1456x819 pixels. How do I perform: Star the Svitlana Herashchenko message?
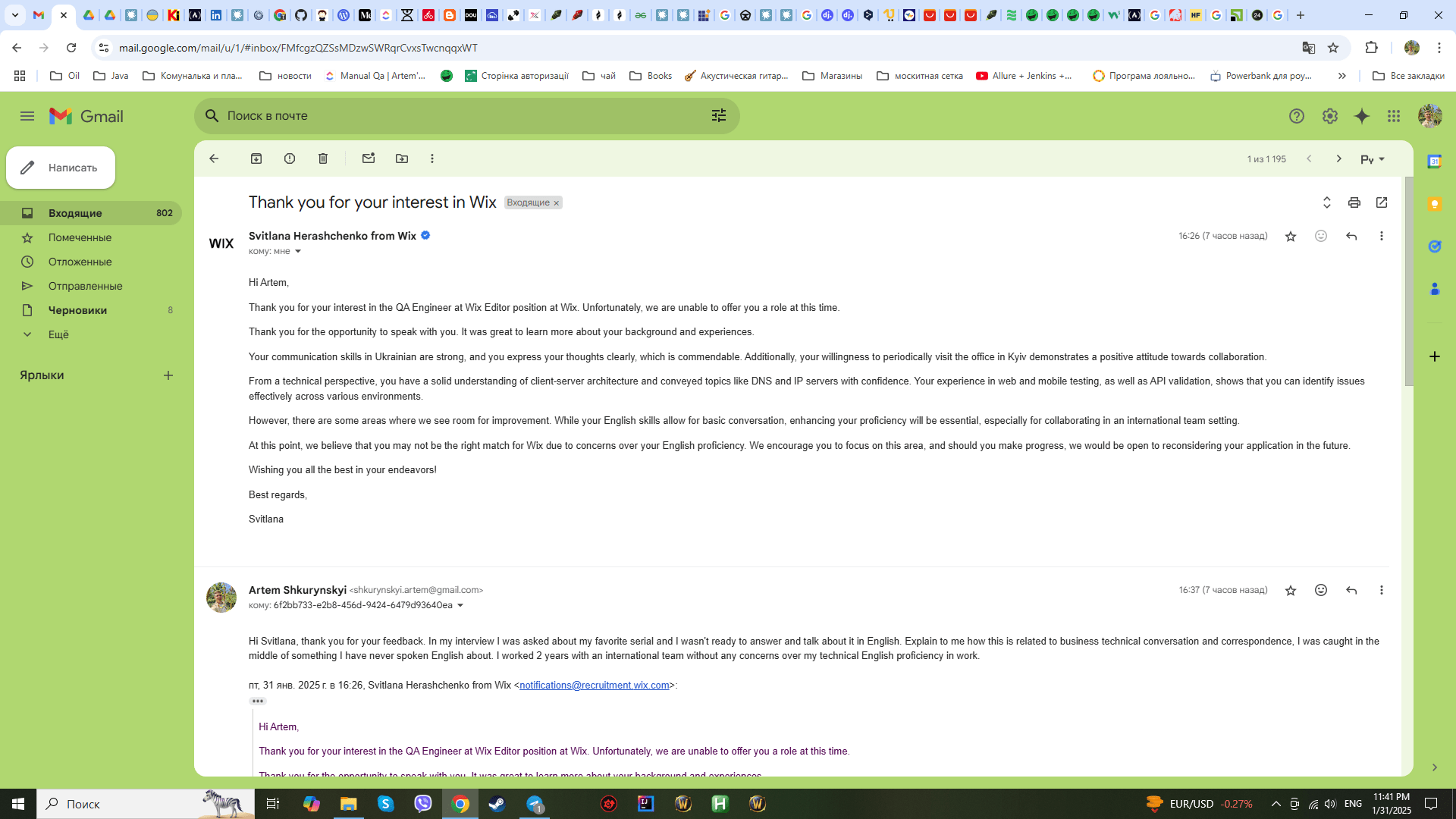coord(1291,237)
